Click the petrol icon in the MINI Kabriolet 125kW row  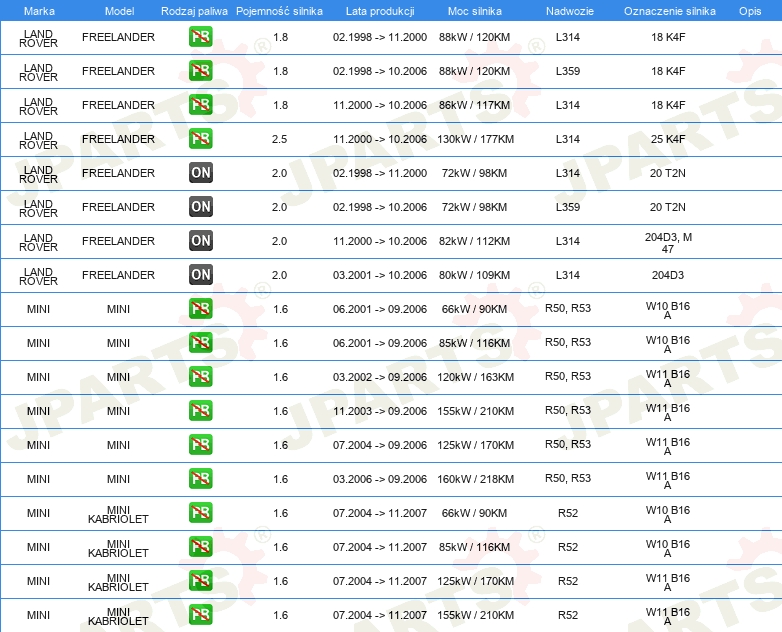[x=200, y=581]
